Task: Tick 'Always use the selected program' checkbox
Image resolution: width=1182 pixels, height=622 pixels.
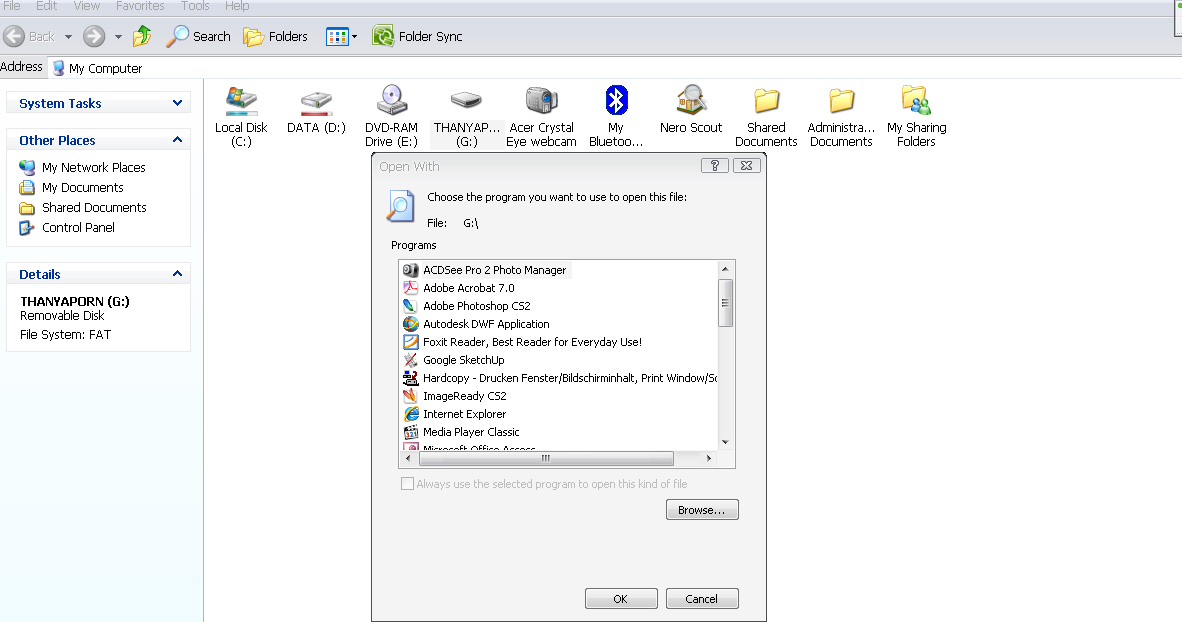Action: click(407, 484)
